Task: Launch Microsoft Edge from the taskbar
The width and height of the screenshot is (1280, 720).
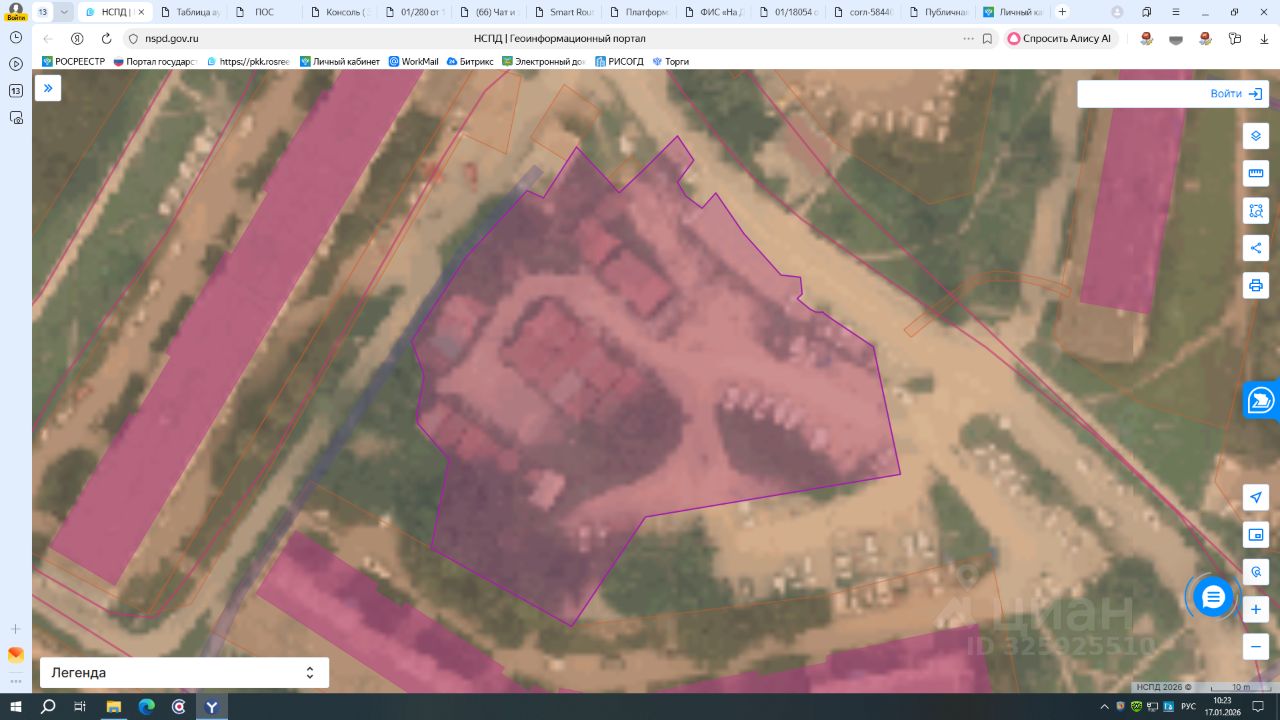Action: 147,707
